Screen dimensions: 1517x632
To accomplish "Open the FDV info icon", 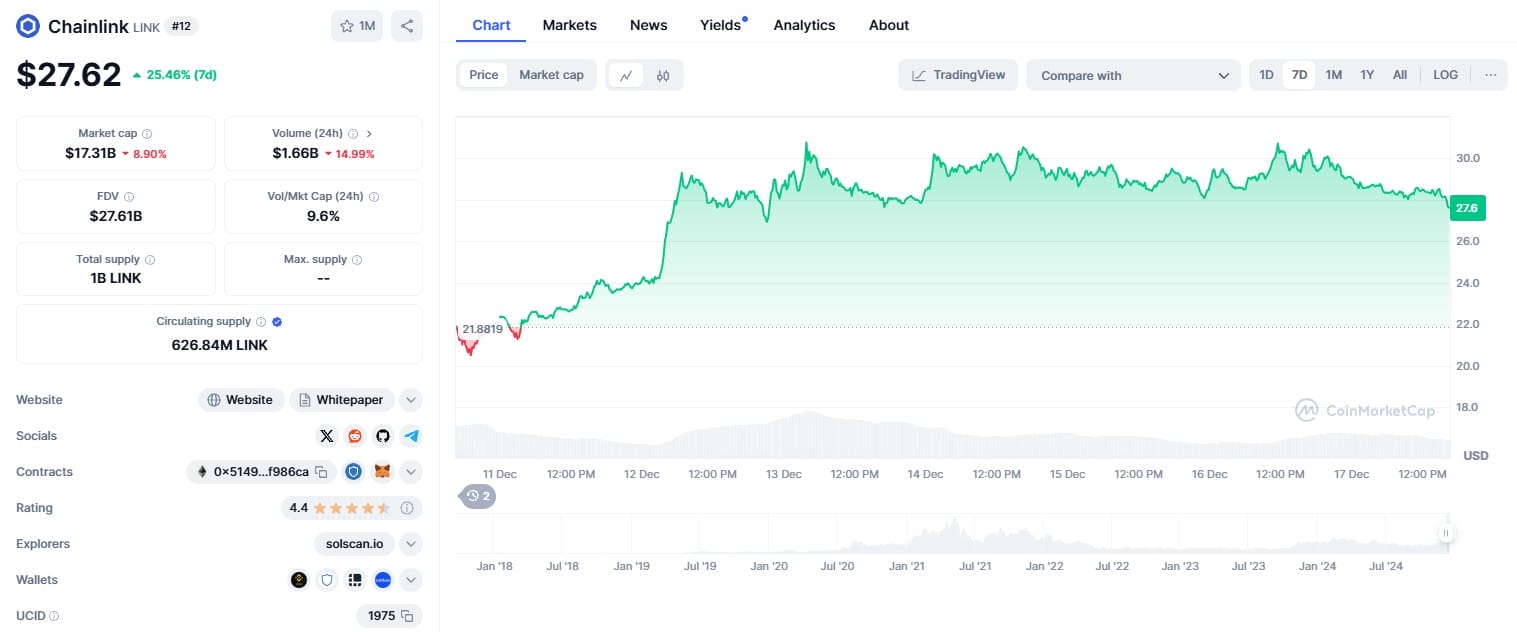I will (x=129, y=197).
